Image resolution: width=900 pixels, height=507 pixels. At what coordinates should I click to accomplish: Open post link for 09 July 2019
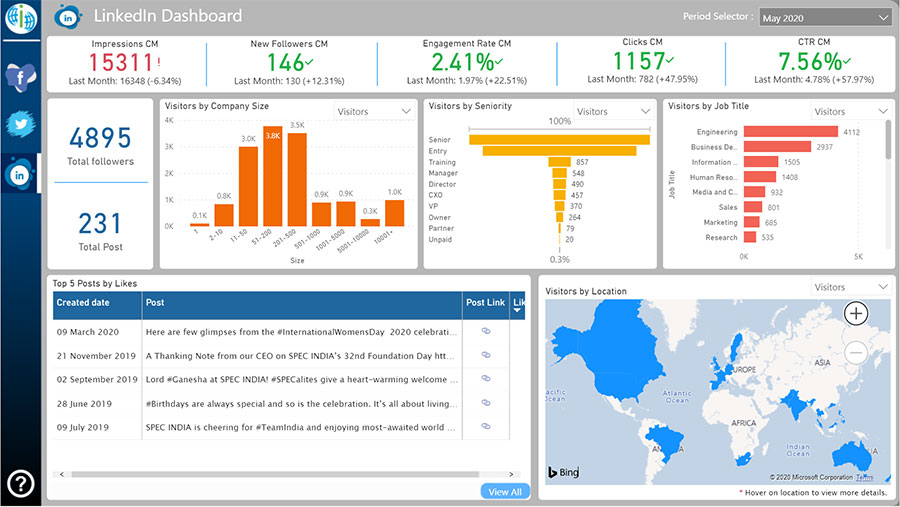pyautogui.click(x=486, y=426)
